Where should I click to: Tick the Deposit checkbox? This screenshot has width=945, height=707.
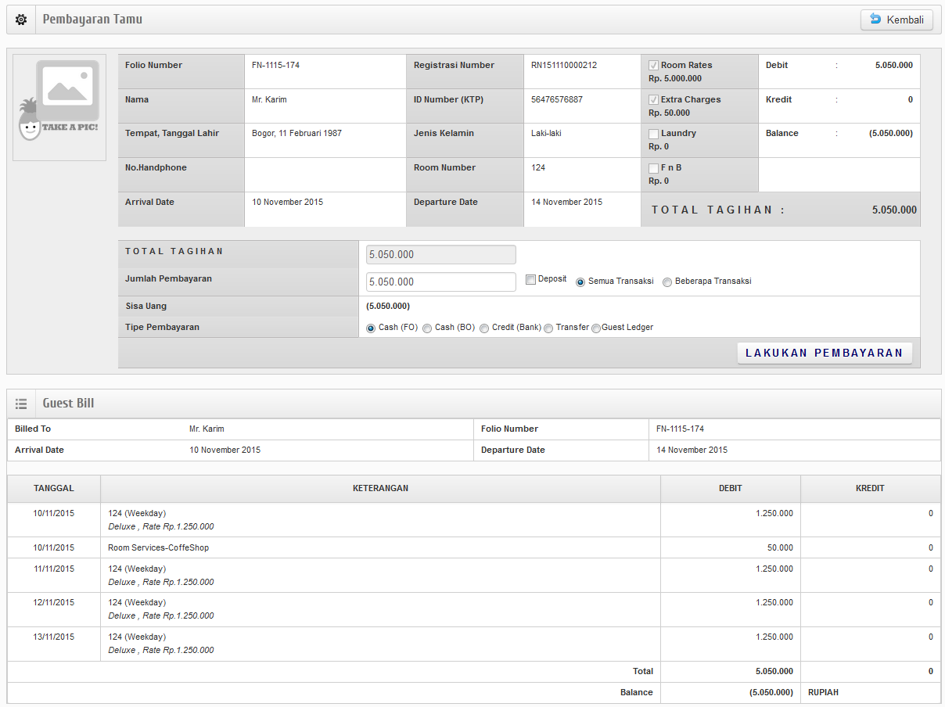pyautogui.click(x=531, y=280)
